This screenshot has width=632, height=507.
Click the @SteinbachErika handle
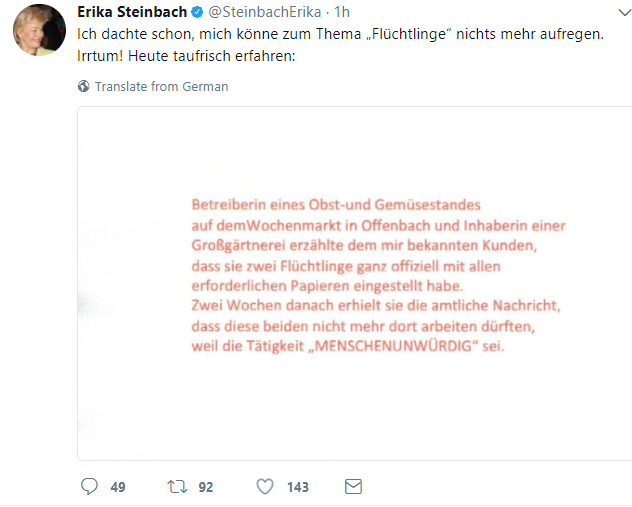[x=265, y=11]
